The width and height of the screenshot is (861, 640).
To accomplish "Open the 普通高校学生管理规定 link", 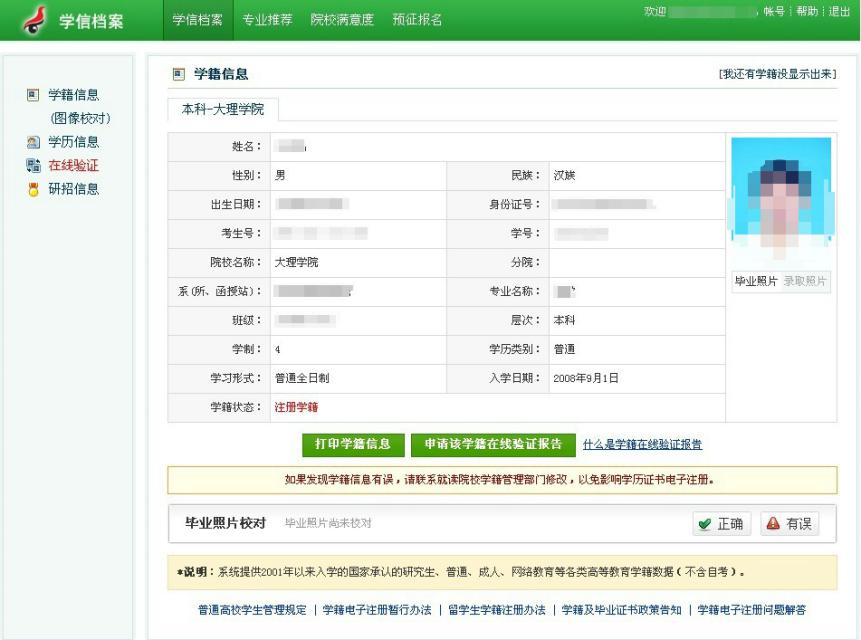I will pos(252,610).
